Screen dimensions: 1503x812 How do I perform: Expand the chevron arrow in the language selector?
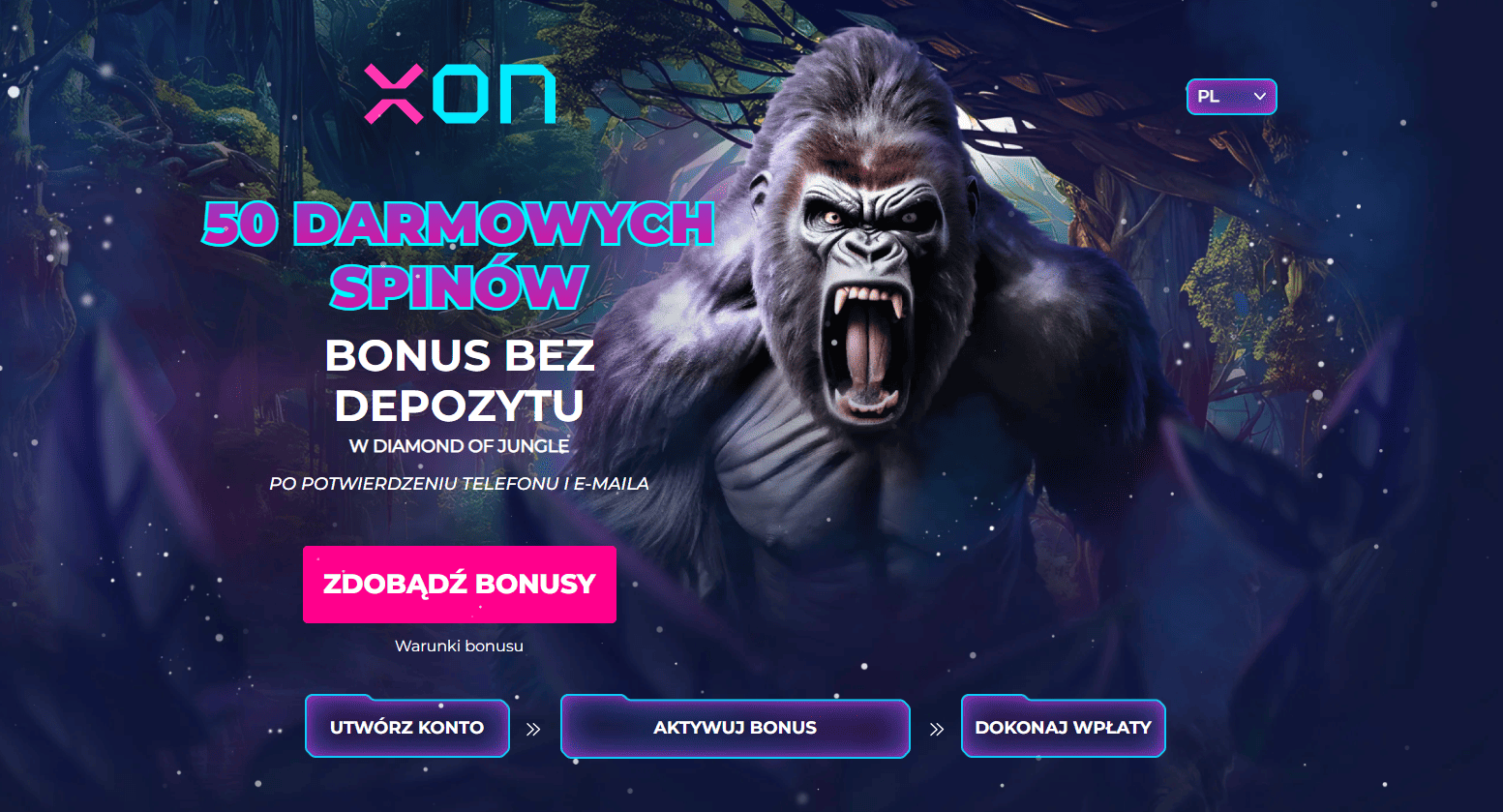(x=1259, y=97)
